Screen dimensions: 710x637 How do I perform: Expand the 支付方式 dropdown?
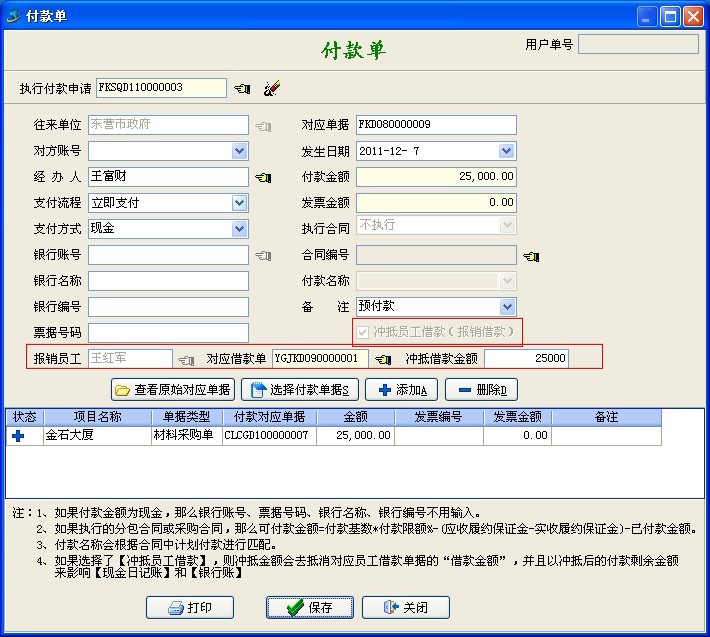(239, 229)
